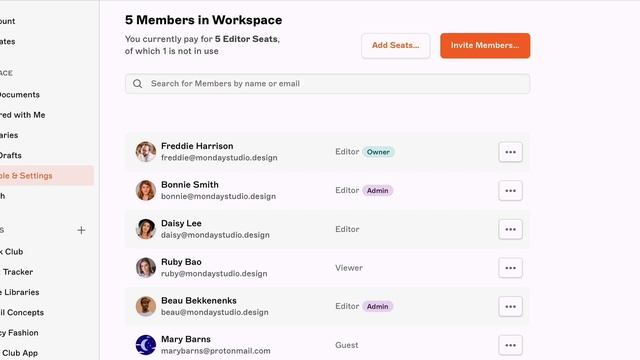Open Documents in the sidebar
The image size is (640, 360).
coord(20,95)
